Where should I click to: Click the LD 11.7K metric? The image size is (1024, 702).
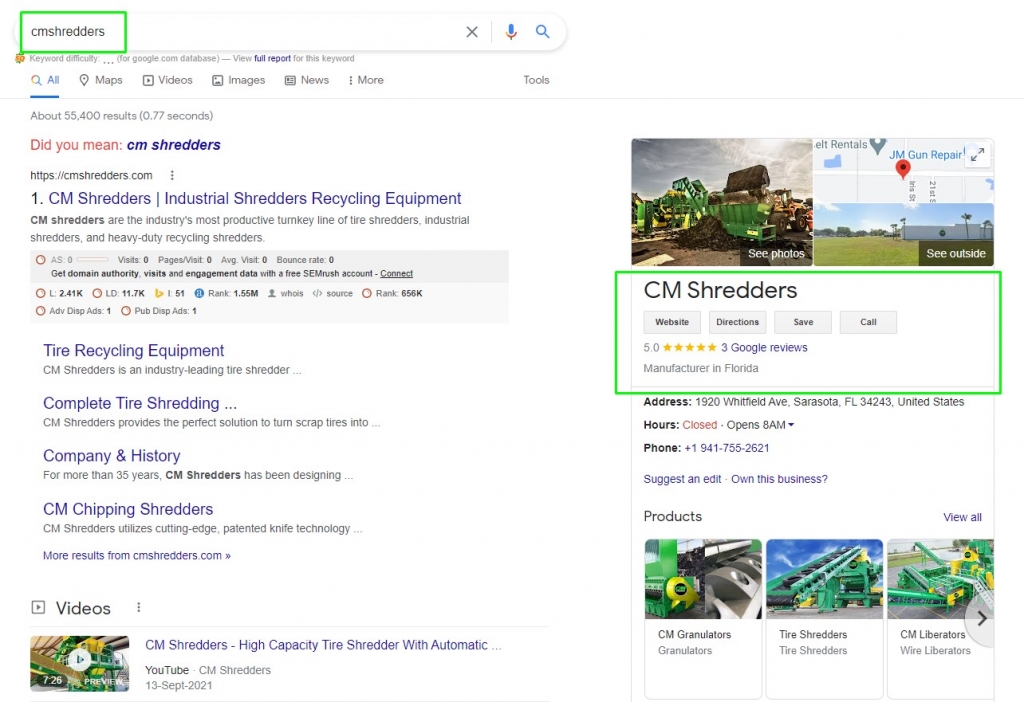pyautogui.click(x=119, y=293)
